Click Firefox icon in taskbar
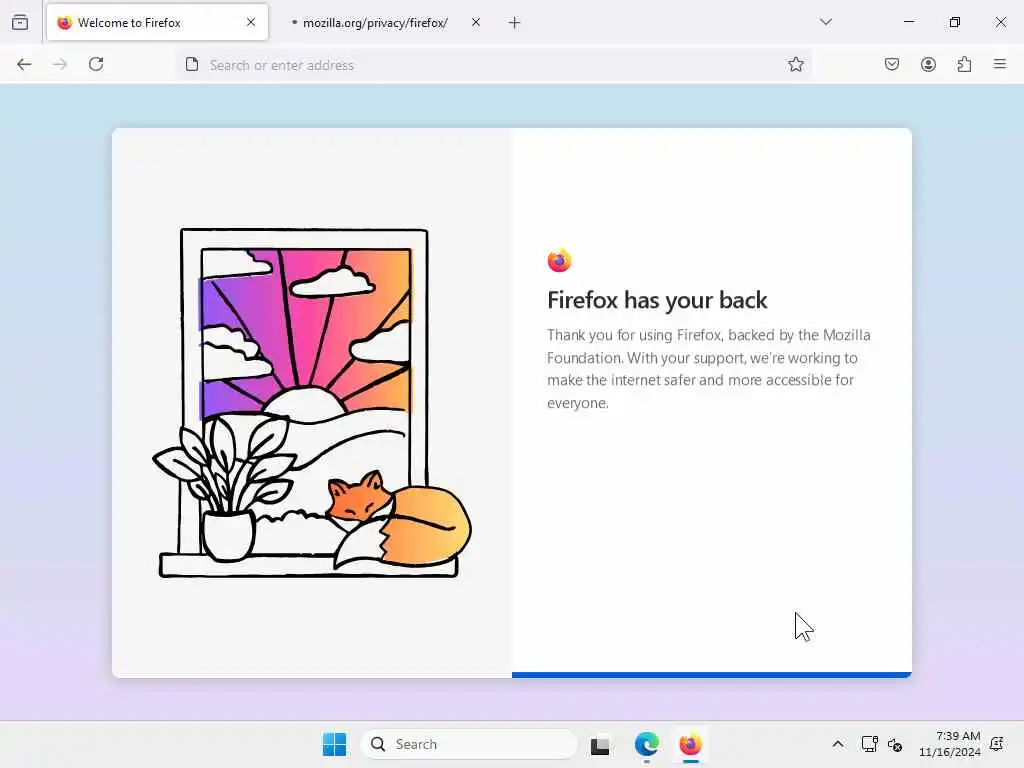1024x768 pixels. click(x=690, y=744)
